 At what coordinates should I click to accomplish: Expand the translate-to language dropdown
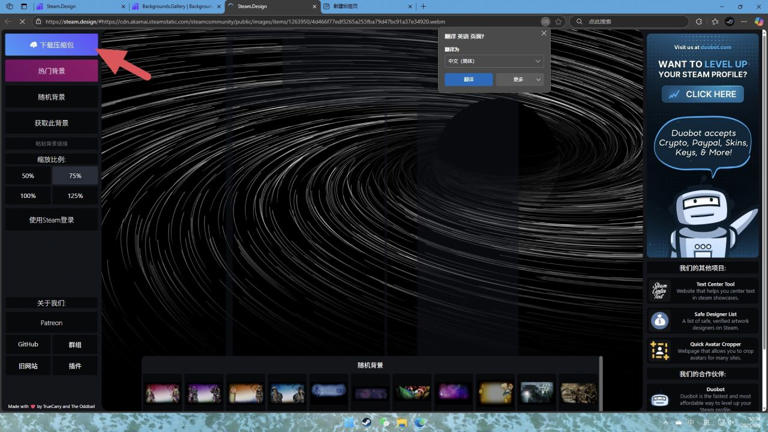point(494,61)
